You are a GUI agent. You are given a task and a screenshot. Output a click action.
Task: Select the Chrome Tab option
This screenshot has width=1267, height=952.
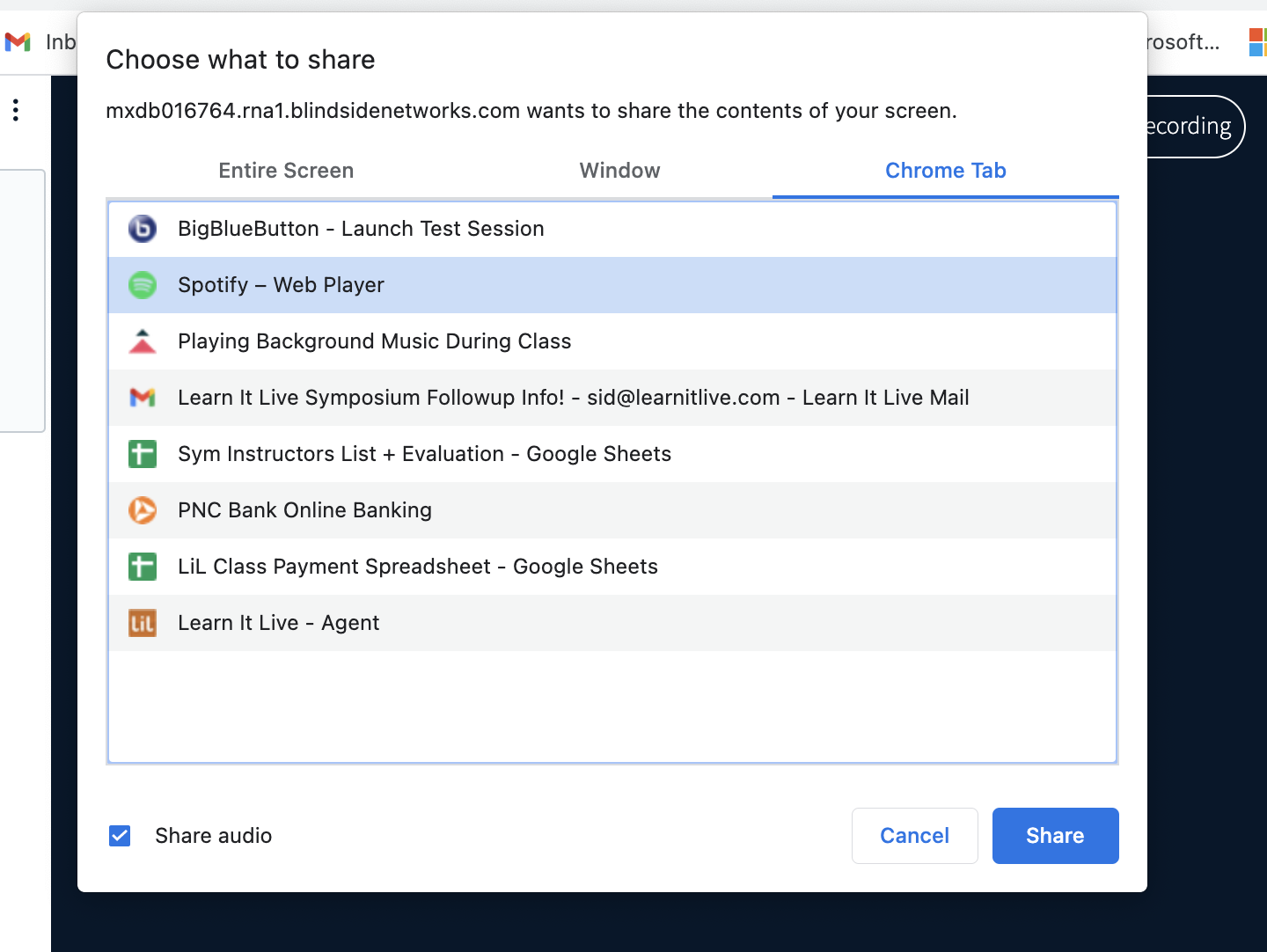coord(945,171)
